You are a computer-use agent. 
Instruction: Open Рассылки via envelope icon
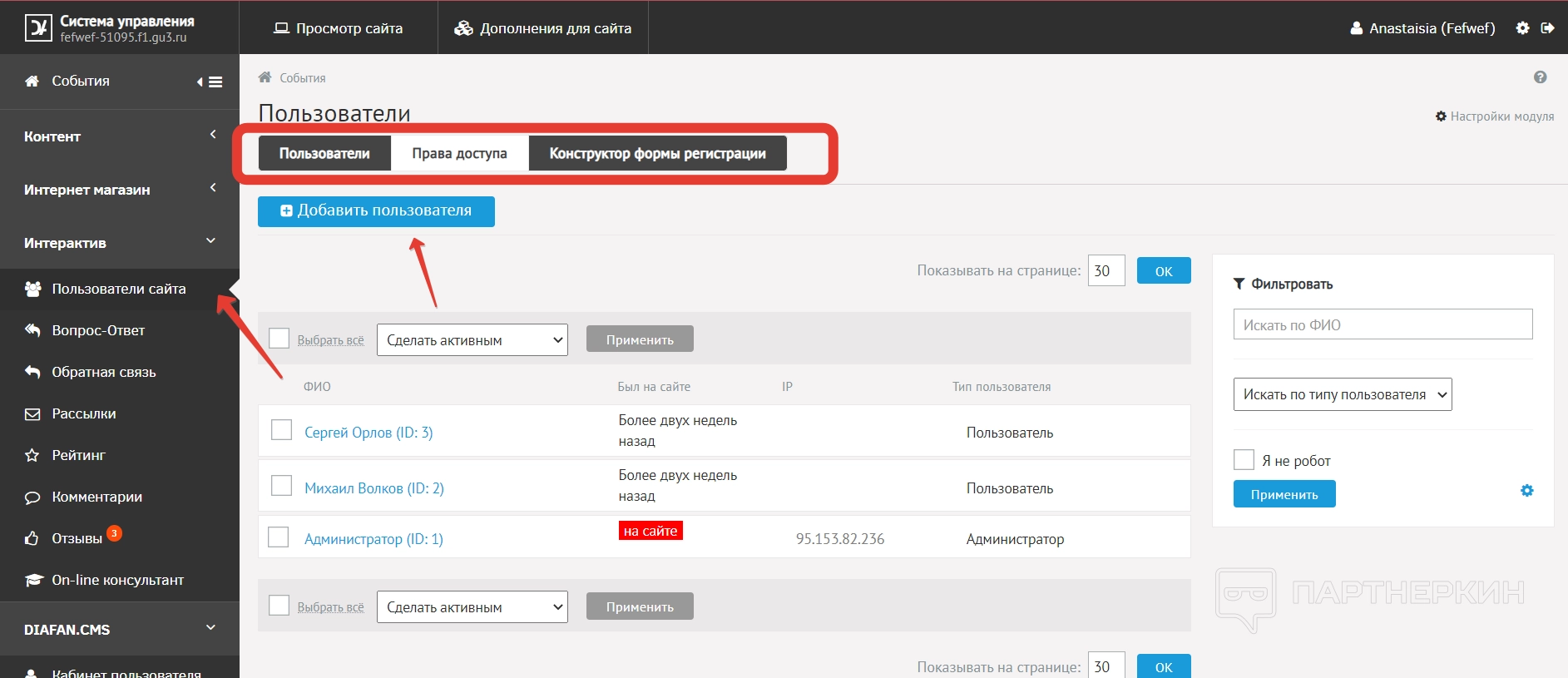coord(32,414)
